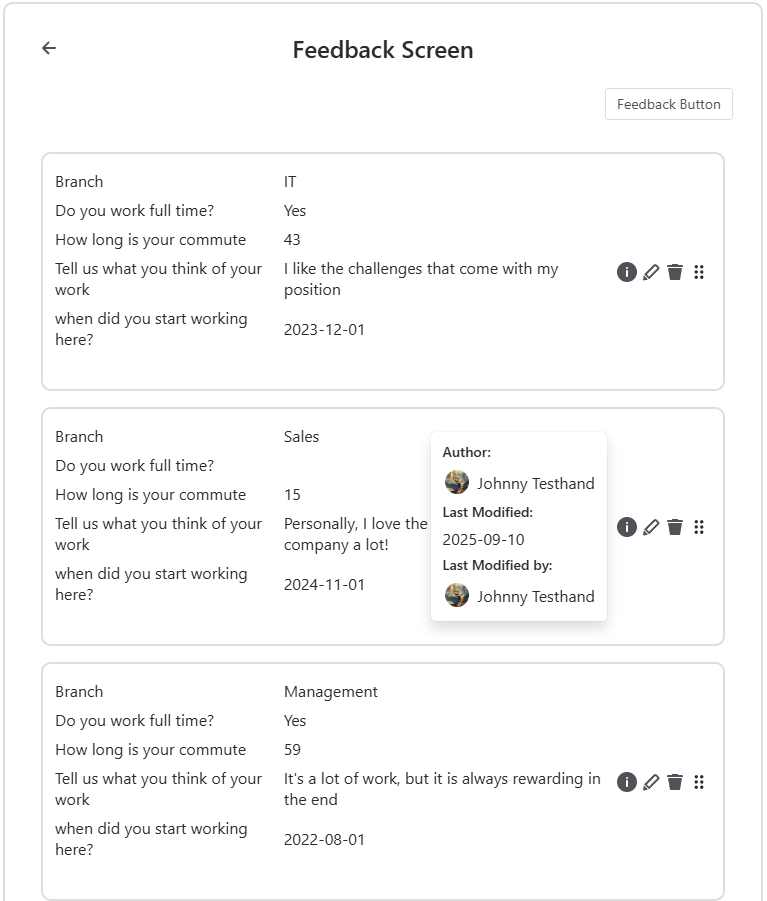
Task: Delete the Sales branch feedback entry
Action: pos(675,527)
